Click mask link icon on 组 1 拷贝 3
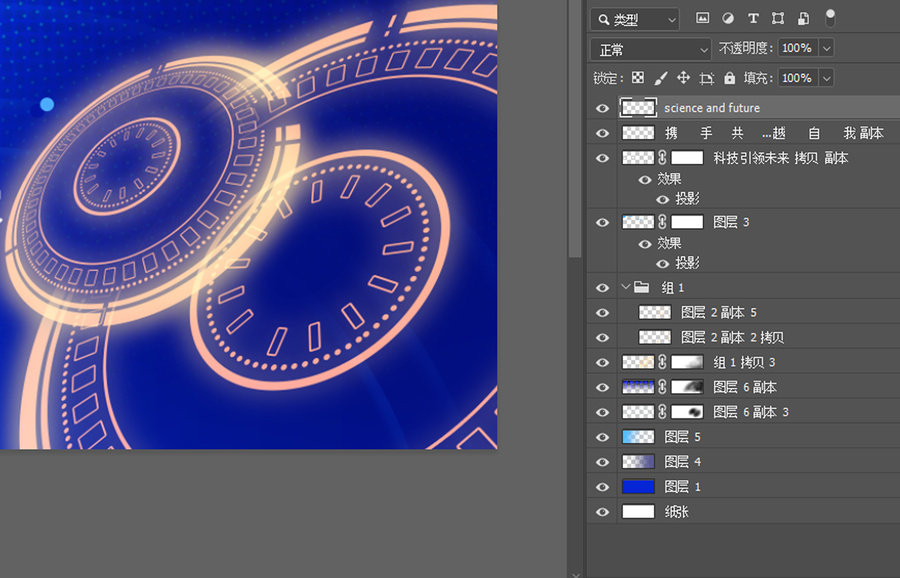 pos(662,362)
